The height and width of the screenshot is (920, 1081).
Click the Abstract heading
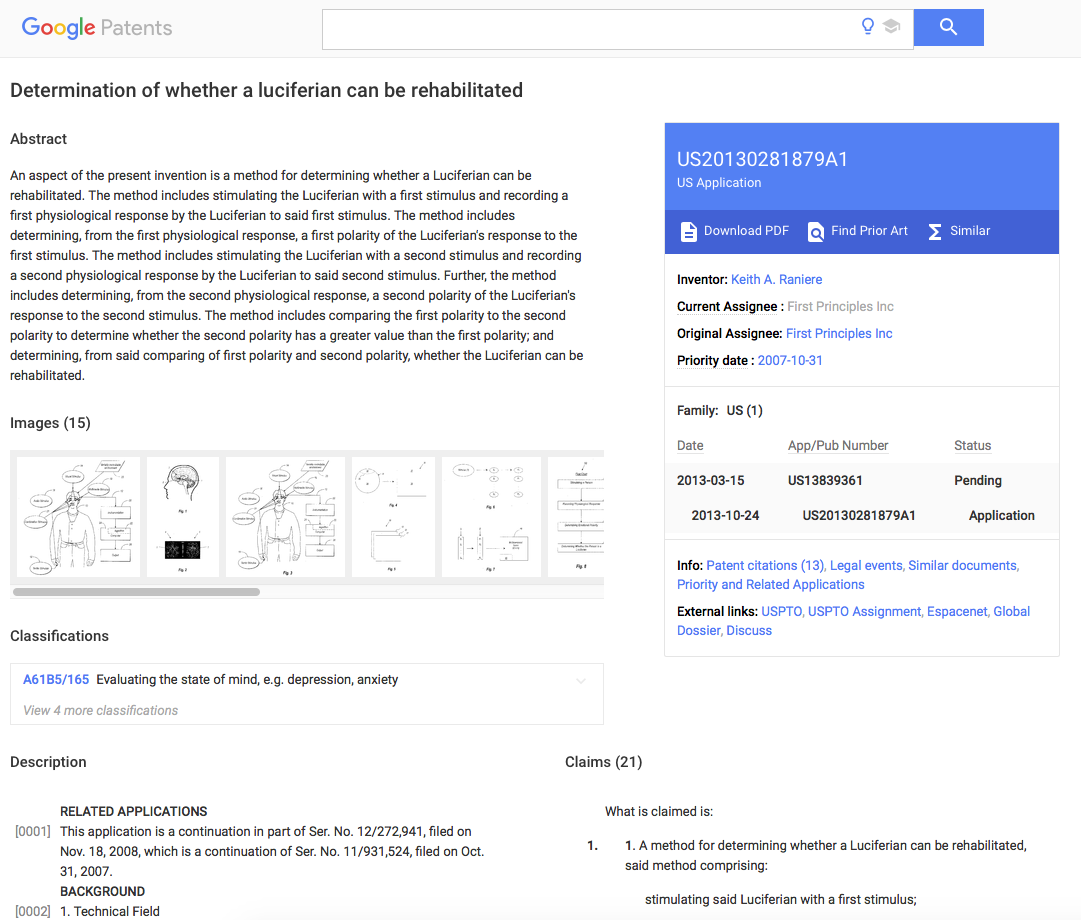(39, 139)
